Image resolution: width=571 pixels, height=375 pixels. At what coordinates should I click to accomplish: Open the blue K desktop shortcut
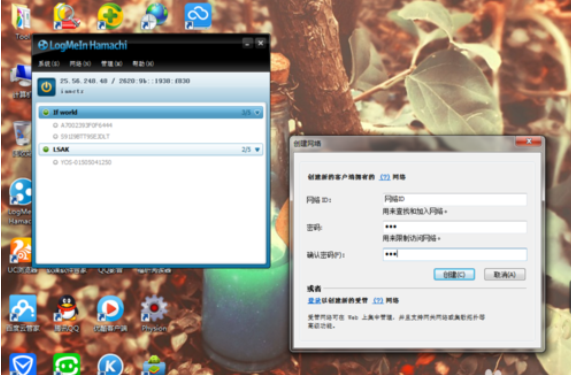click(x=110, y=364)
